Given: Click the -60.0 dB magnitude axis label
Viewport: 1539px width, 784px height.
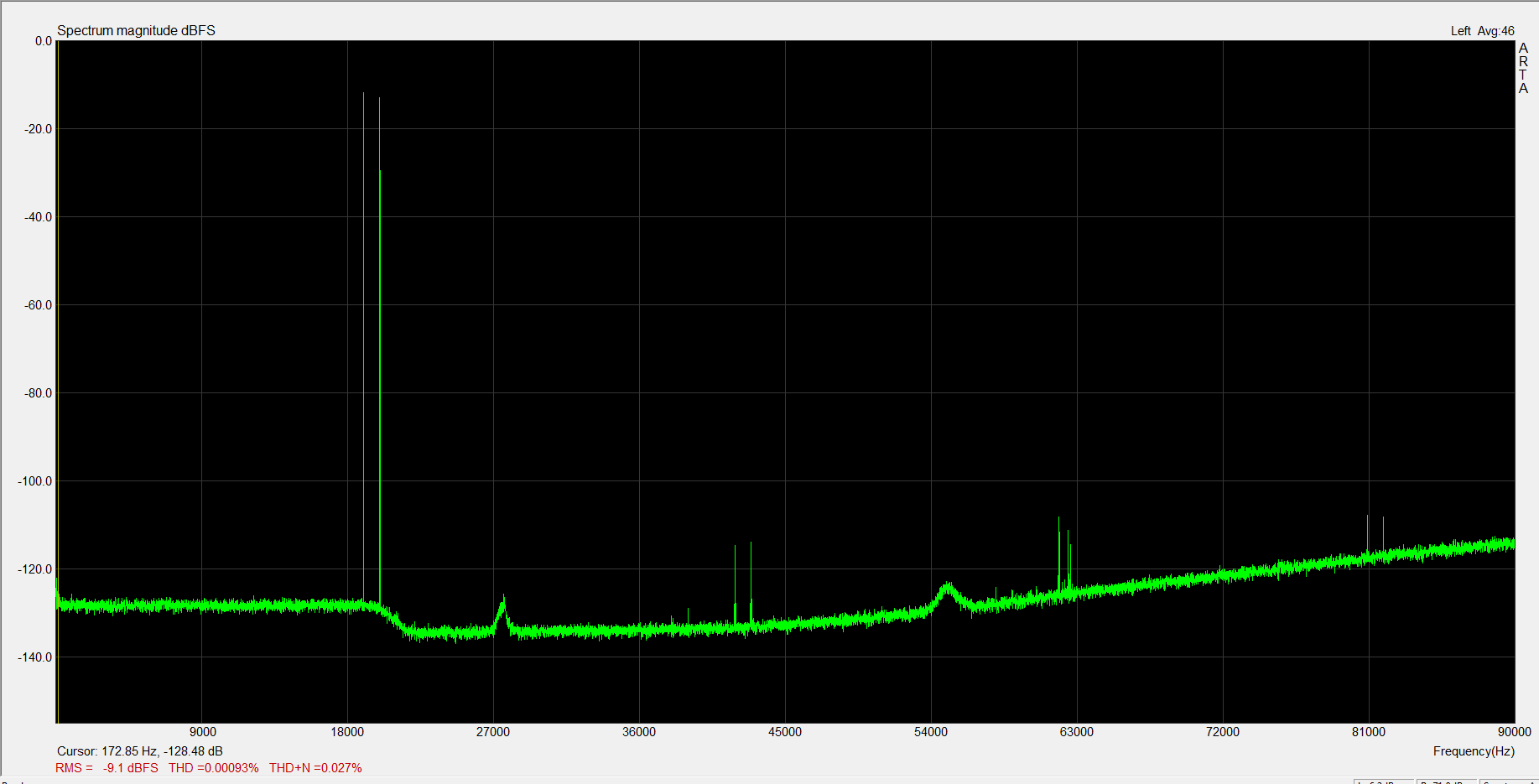Looking at the screenshot, I should tap(39, 305).
